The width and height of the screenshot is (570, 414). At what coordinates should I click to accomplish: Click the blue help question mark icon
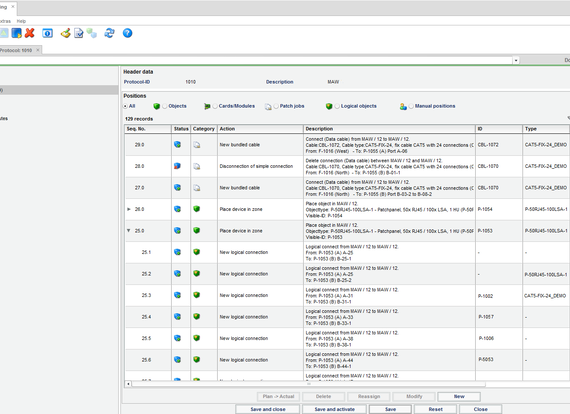click(127, 33)
